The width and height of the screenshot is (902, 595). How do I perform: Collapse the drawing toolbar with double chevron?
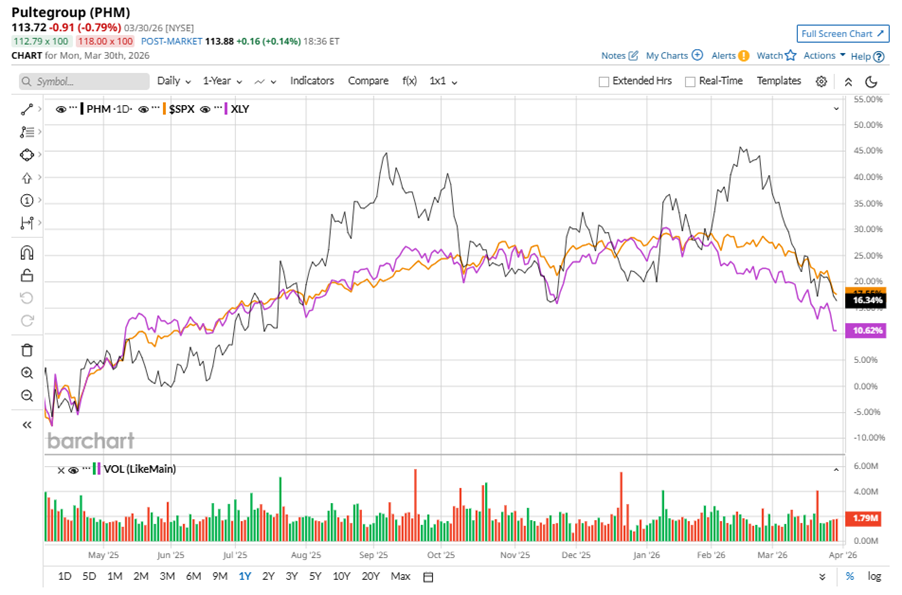(x=26, y=425)
